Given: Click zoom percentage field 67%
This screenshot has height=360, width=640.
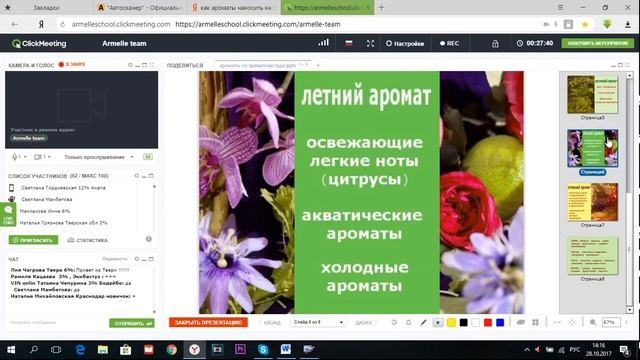Looking at the screenshot, I should tap(611, 322).
